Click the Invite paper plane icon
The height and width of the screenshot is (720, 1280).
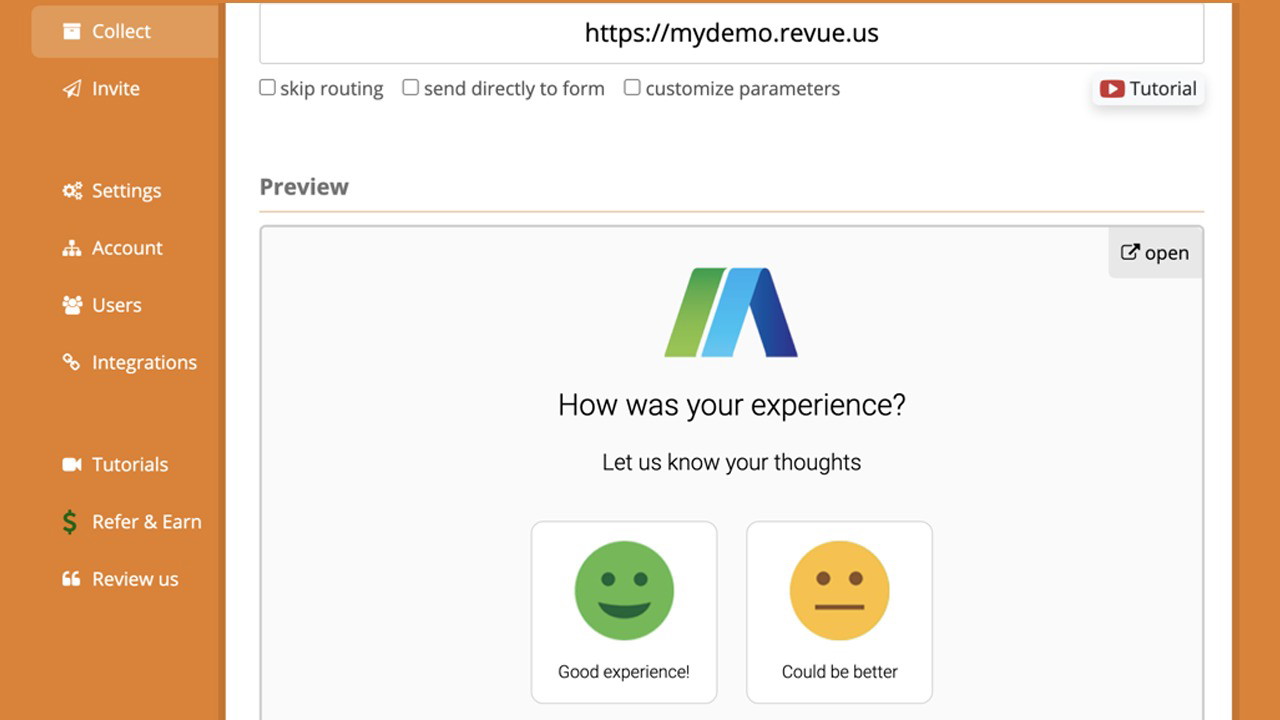pyautogui.click(x=71, y=89)
